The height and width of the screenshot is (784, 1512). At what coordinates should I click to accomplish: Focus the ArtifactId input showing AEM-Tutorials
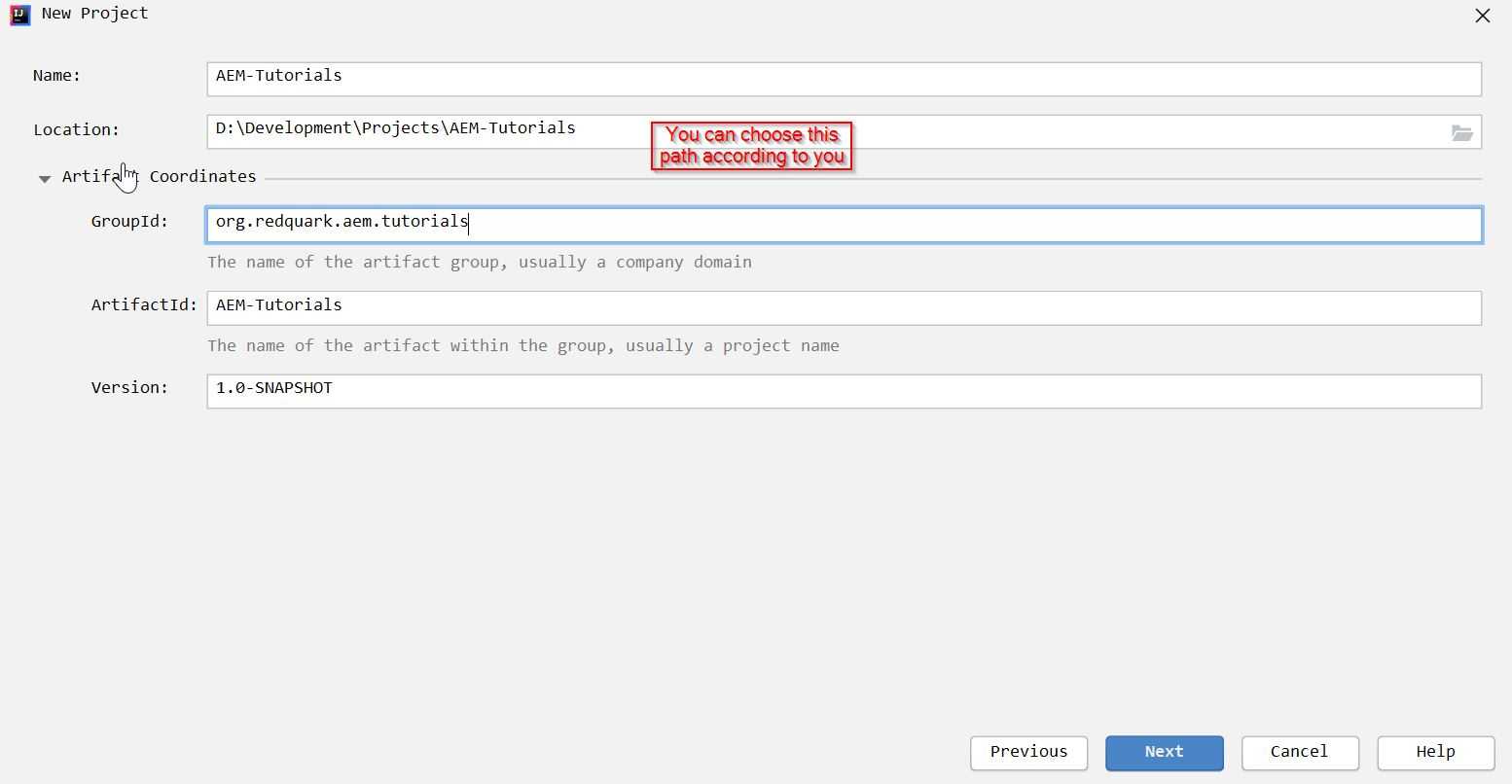(x=681, y=307)
